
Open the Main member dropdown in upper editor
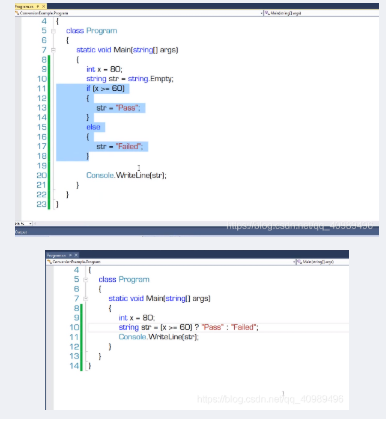pyautogui.click(x=321, y=13)
